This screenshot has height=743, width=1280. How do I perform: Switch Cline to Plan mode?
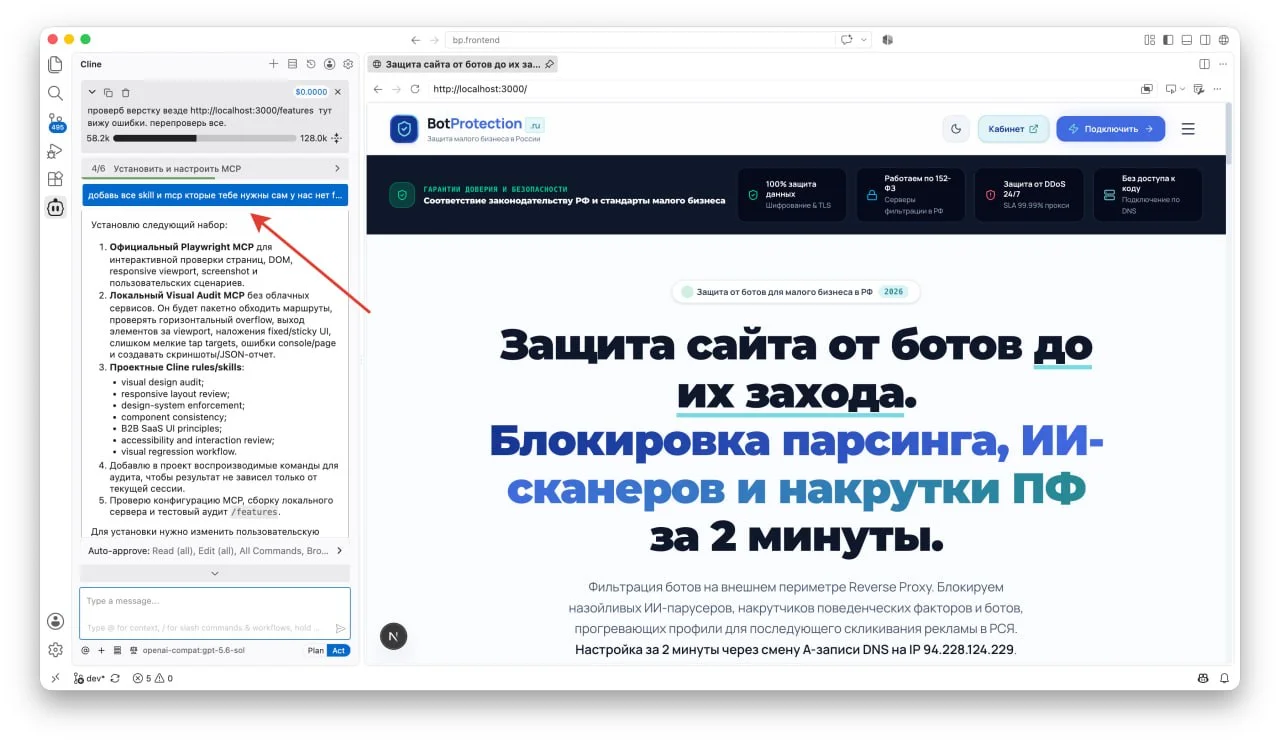315,650
